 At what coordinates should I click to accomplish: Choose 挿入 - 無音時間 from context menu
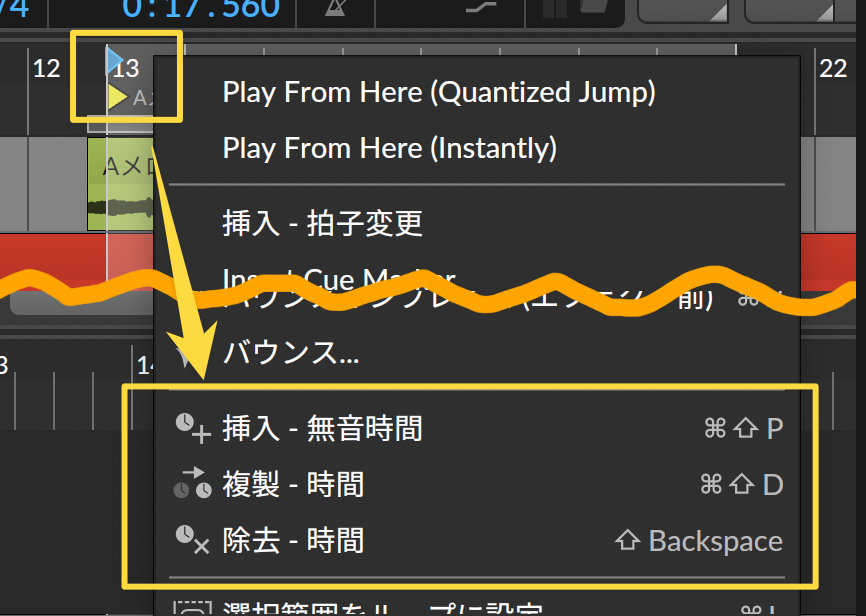[x=323, y=428]
